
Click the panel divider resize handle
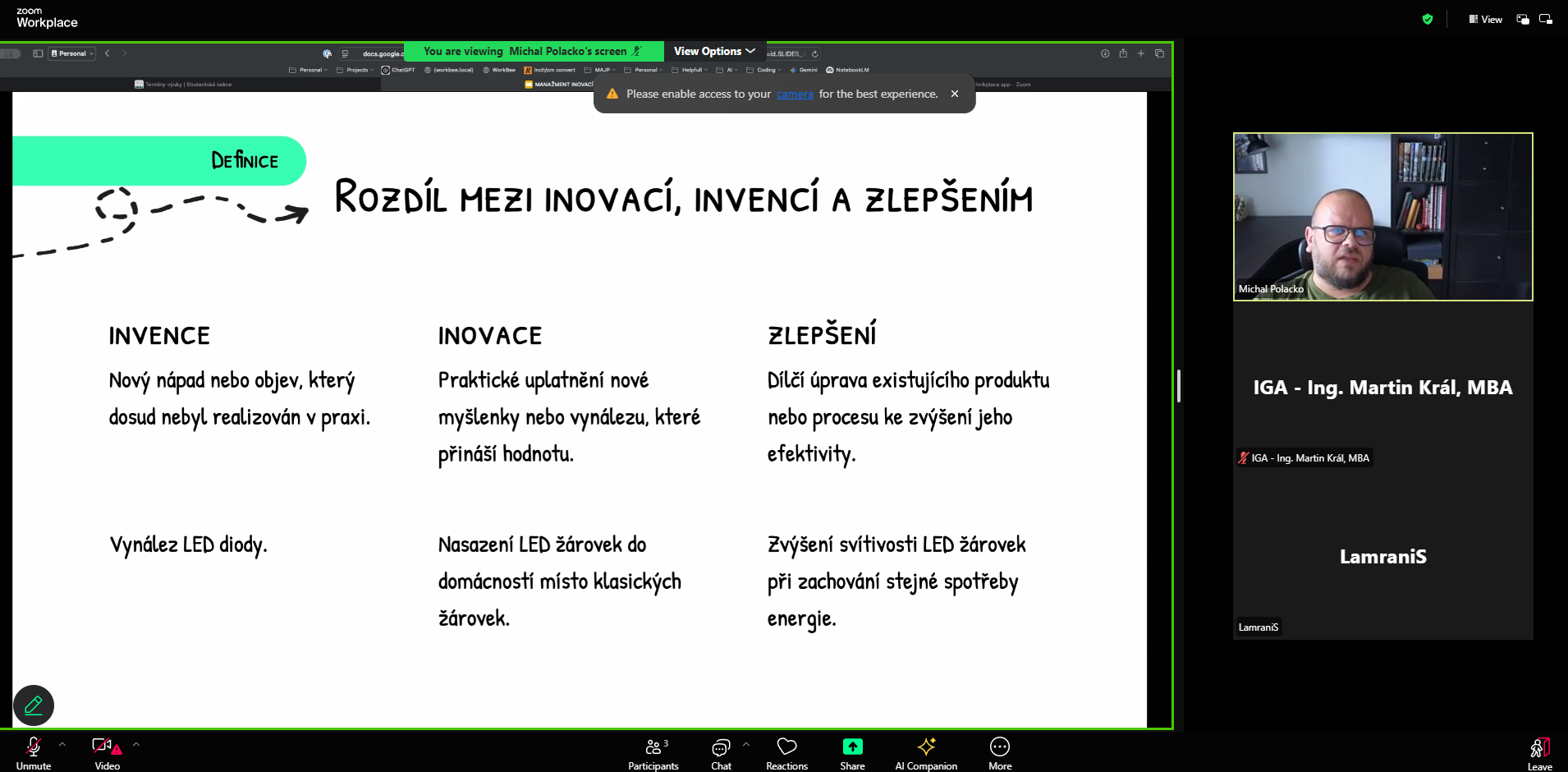(1179, 386)
